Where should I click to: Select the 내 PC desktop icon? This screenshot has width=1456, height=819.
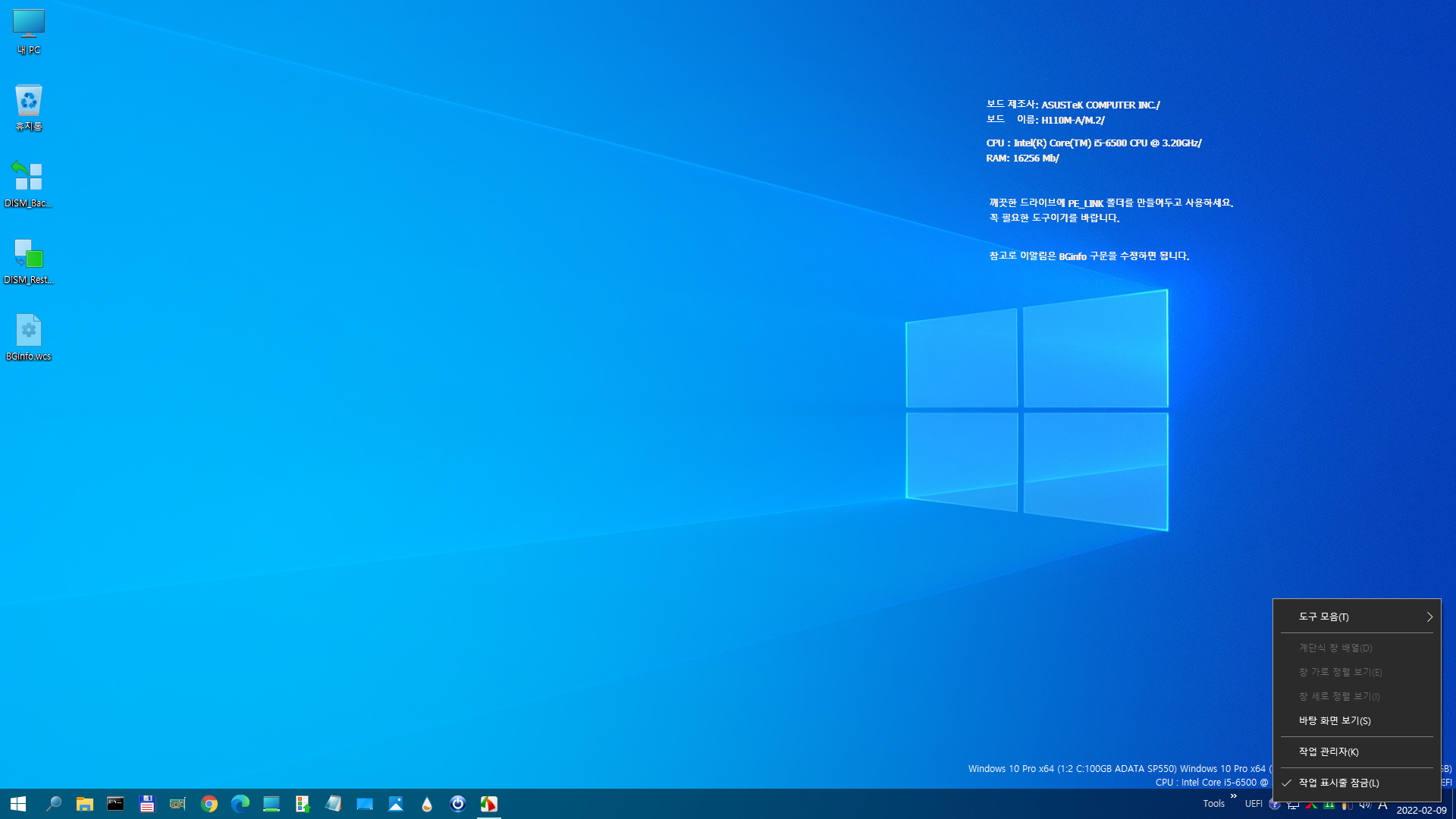29,32
